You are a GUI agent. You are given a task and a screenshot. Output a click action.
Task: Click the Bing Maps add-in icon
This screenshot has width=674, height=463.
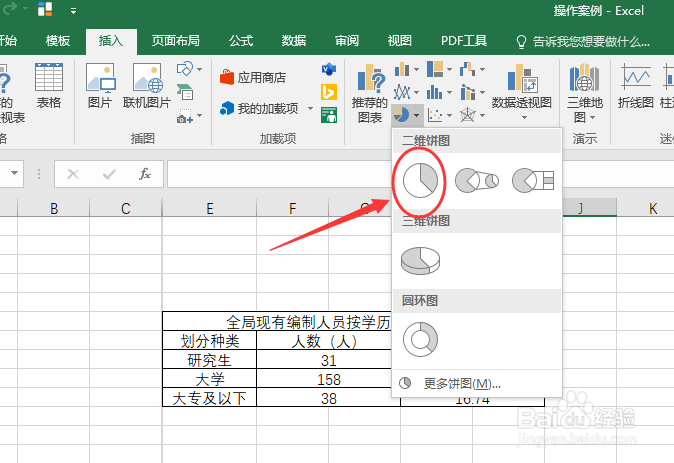[329, 92]
